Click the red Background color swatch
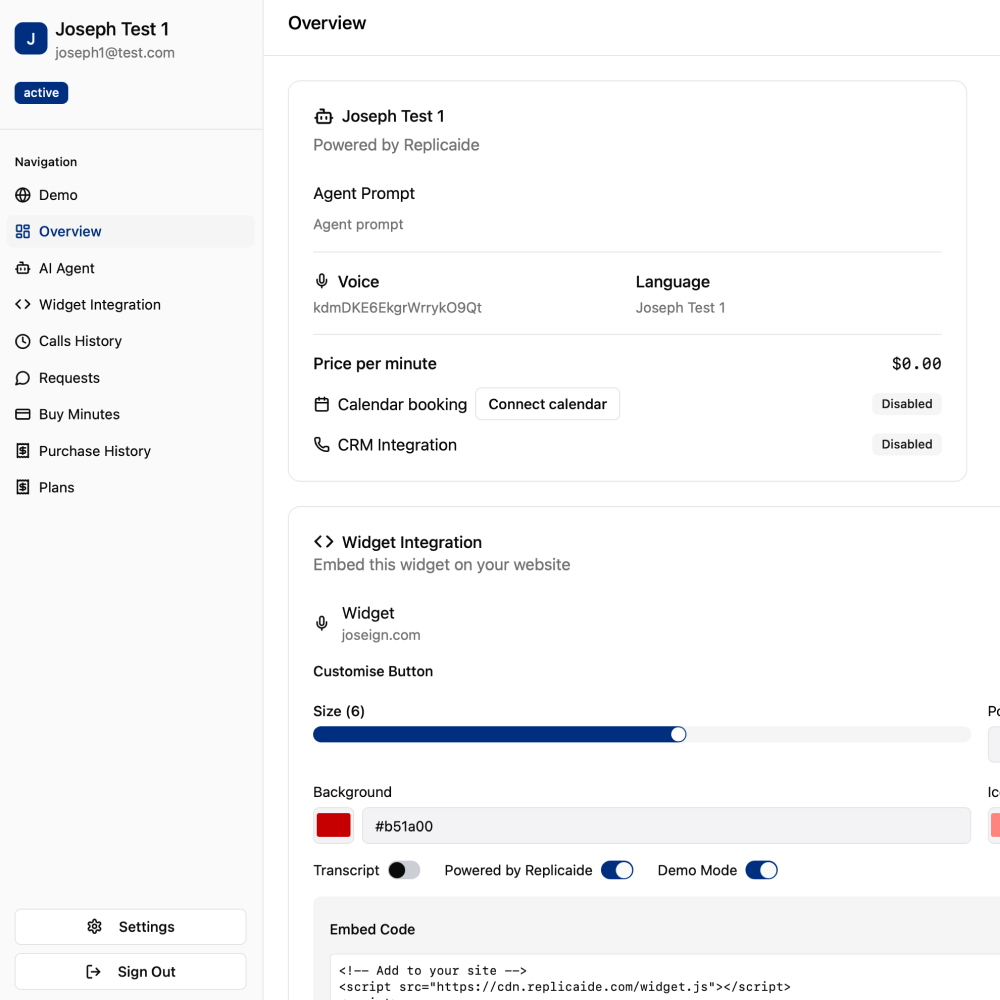The image size is (1000, 1000). (x=333, y=825)
